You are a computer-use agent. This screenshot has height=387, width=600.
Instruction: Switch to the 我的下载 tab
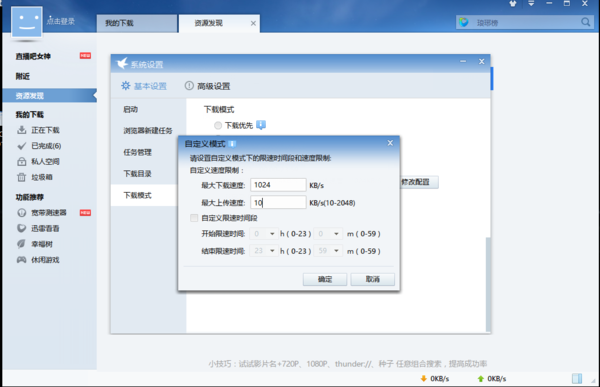[x=137, y=23]
